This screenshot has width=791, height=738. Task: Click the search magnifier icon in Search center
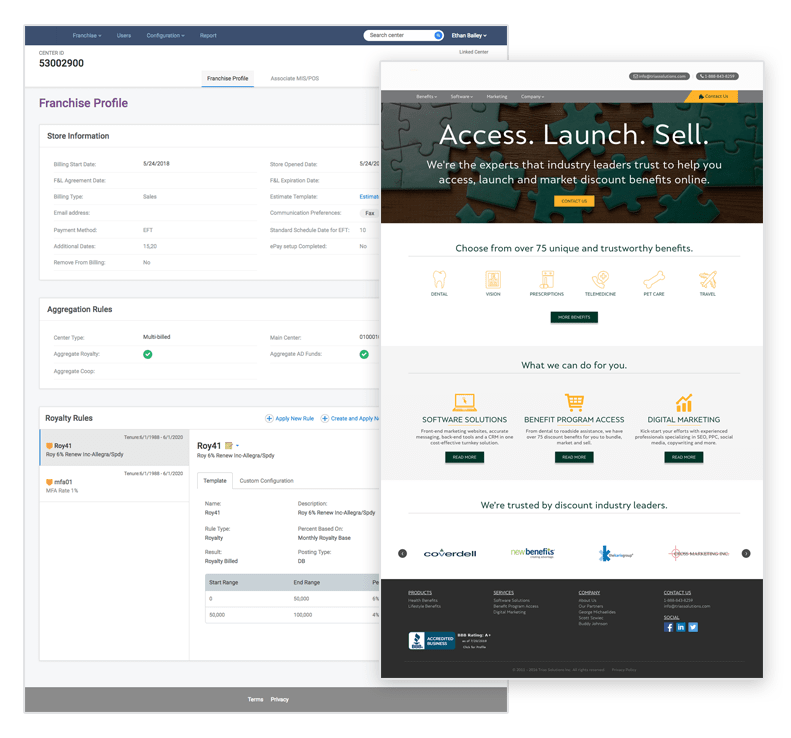[x=438, y=35]
